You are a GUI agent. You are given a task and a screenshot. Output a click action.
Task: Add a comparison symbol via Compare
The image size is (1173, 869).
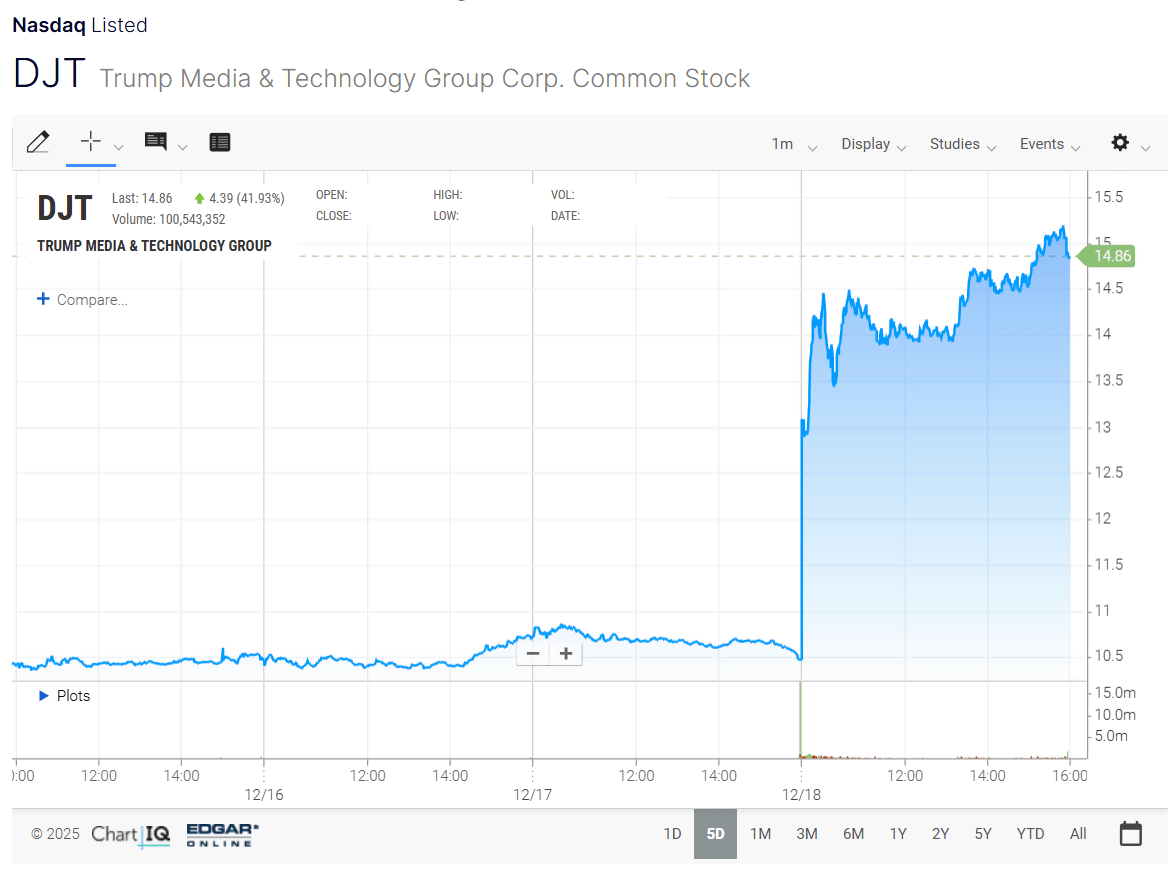(82, 299)
